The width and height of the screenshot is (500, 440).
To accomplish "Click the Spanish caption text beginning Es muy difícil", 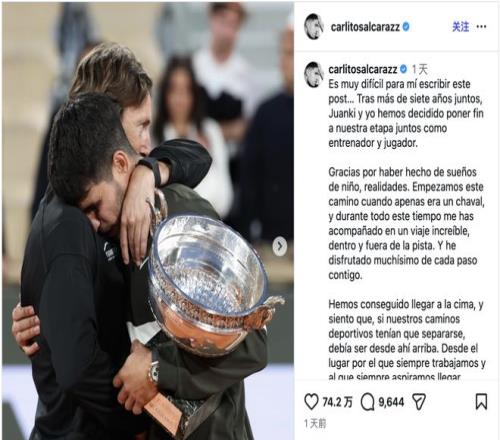I will coord(406,113).
